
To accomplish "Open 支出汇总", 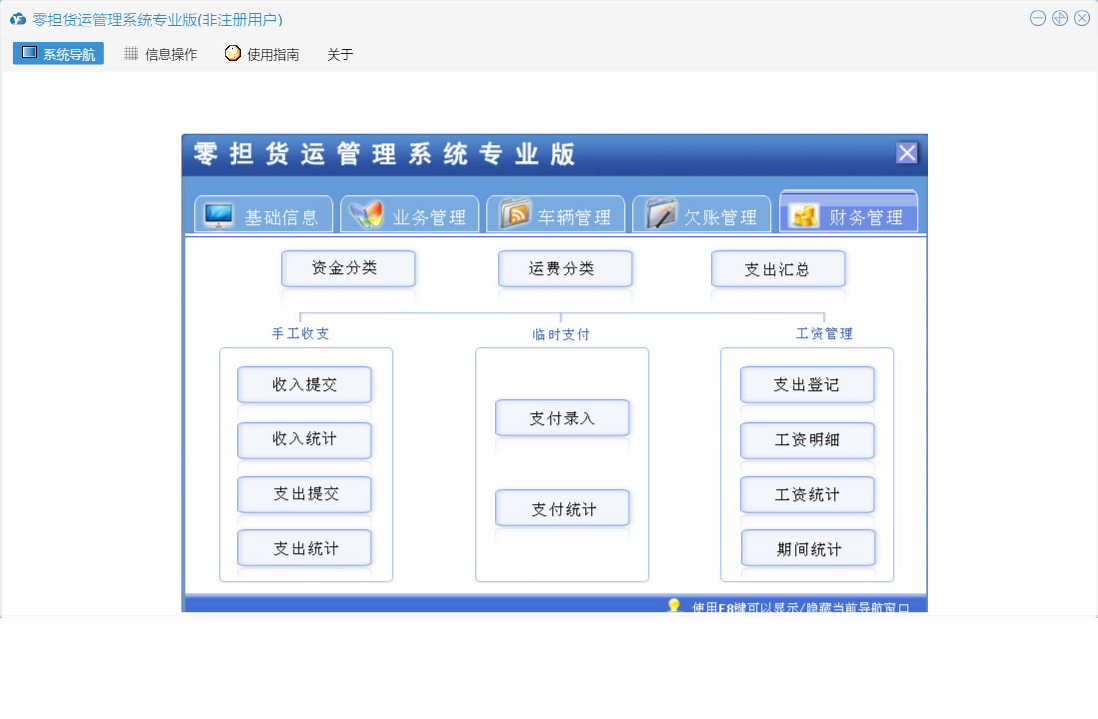I will [778, 268].
